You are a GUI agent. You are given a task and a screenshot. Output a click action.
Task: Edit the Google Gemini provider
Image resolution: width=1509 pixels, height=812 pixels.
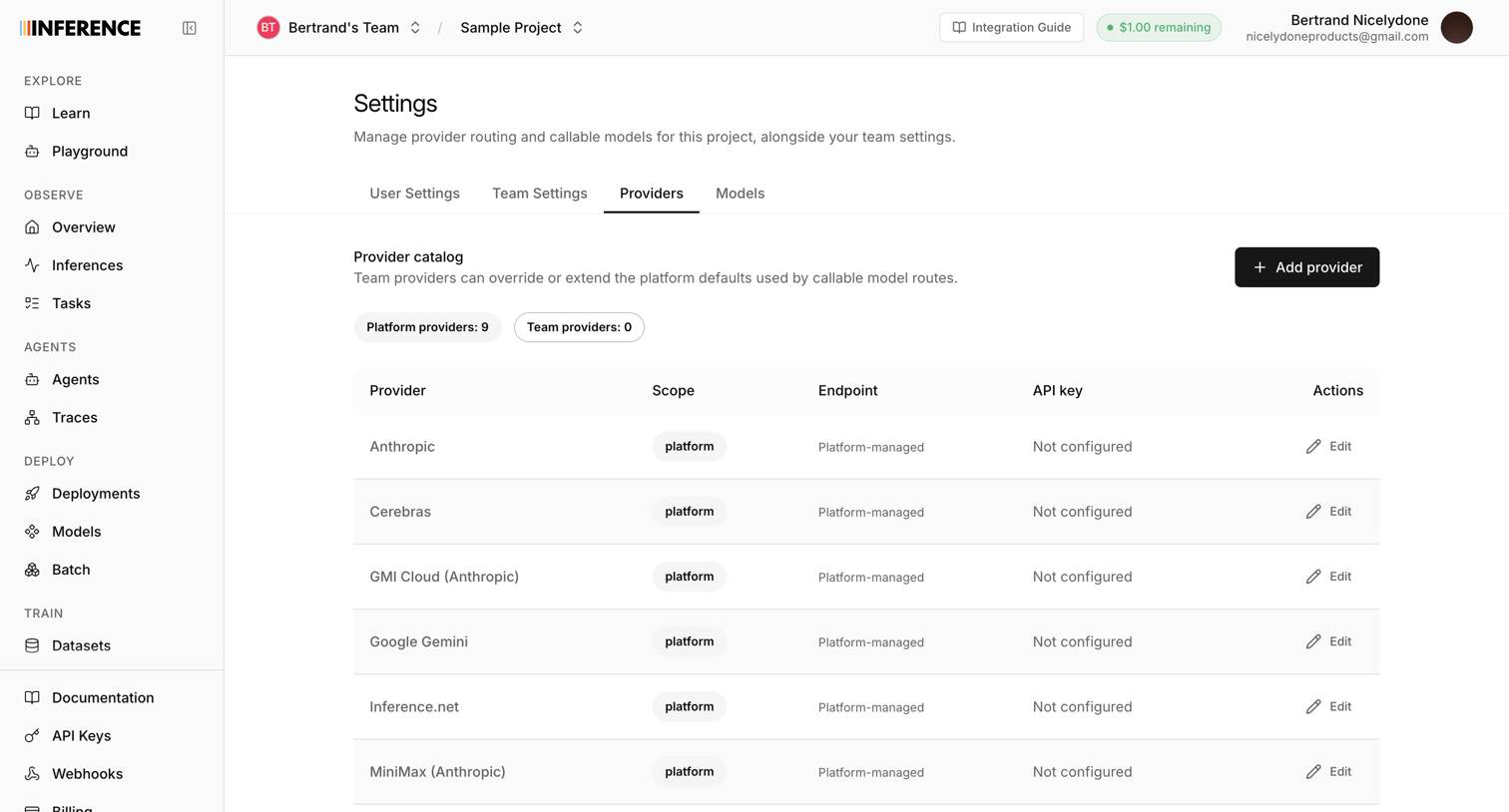click(x=1328, y=641)
